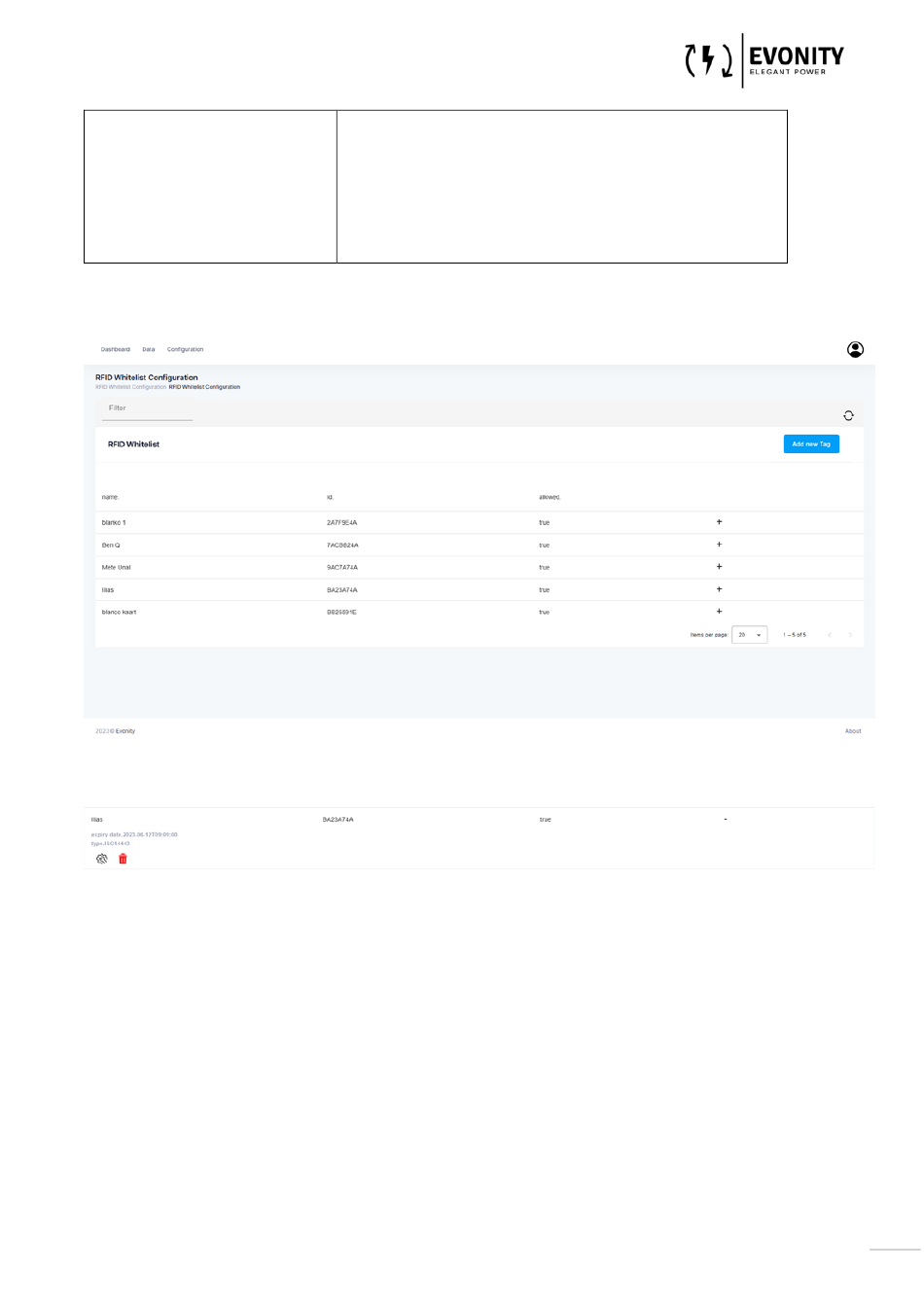Click the id 2A7F9E4A cell
This screenshot has width=924, height=1306.
click(x=341, y=523)
